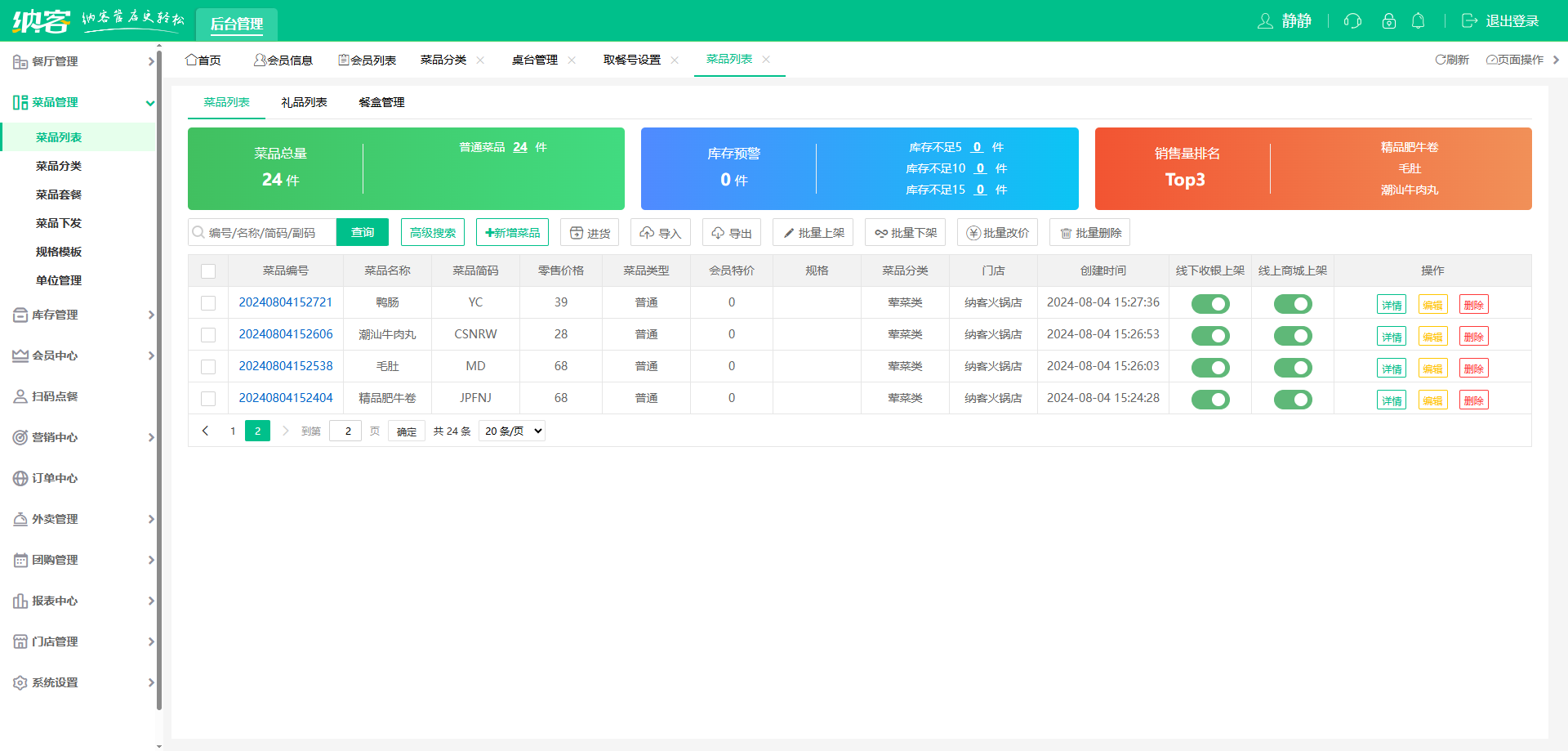Click the notification bell icon
Screen dimensions: 1568x751
(1419, 20)
